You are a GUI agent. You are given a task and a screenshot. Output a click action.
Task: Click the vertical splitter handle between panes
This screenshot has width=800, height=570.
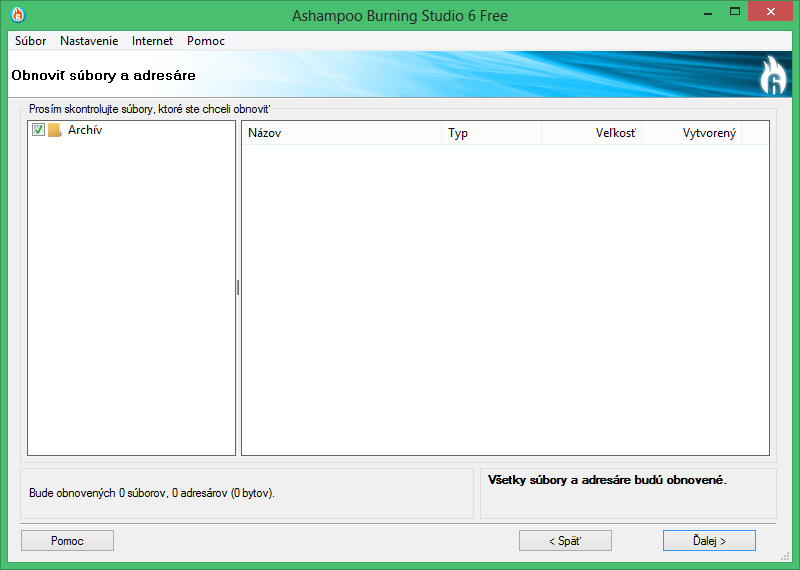pos(238,288)
